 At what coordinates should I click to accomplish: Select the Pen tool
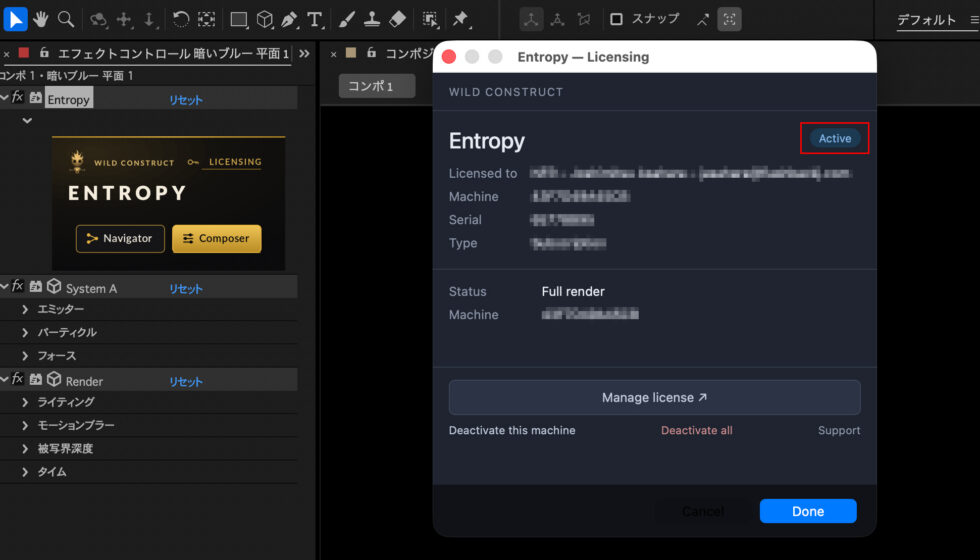289,19
